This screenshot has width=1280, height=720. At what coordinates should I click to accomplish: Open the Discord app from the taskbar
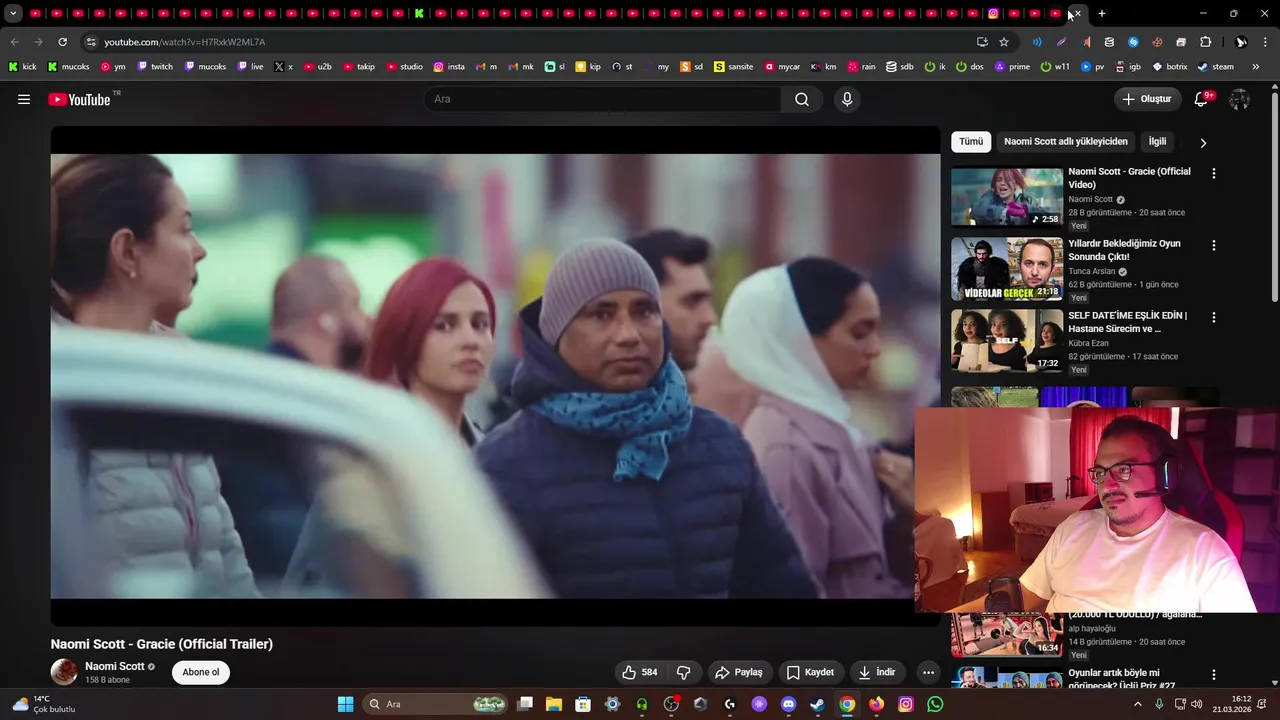(788, 704)
